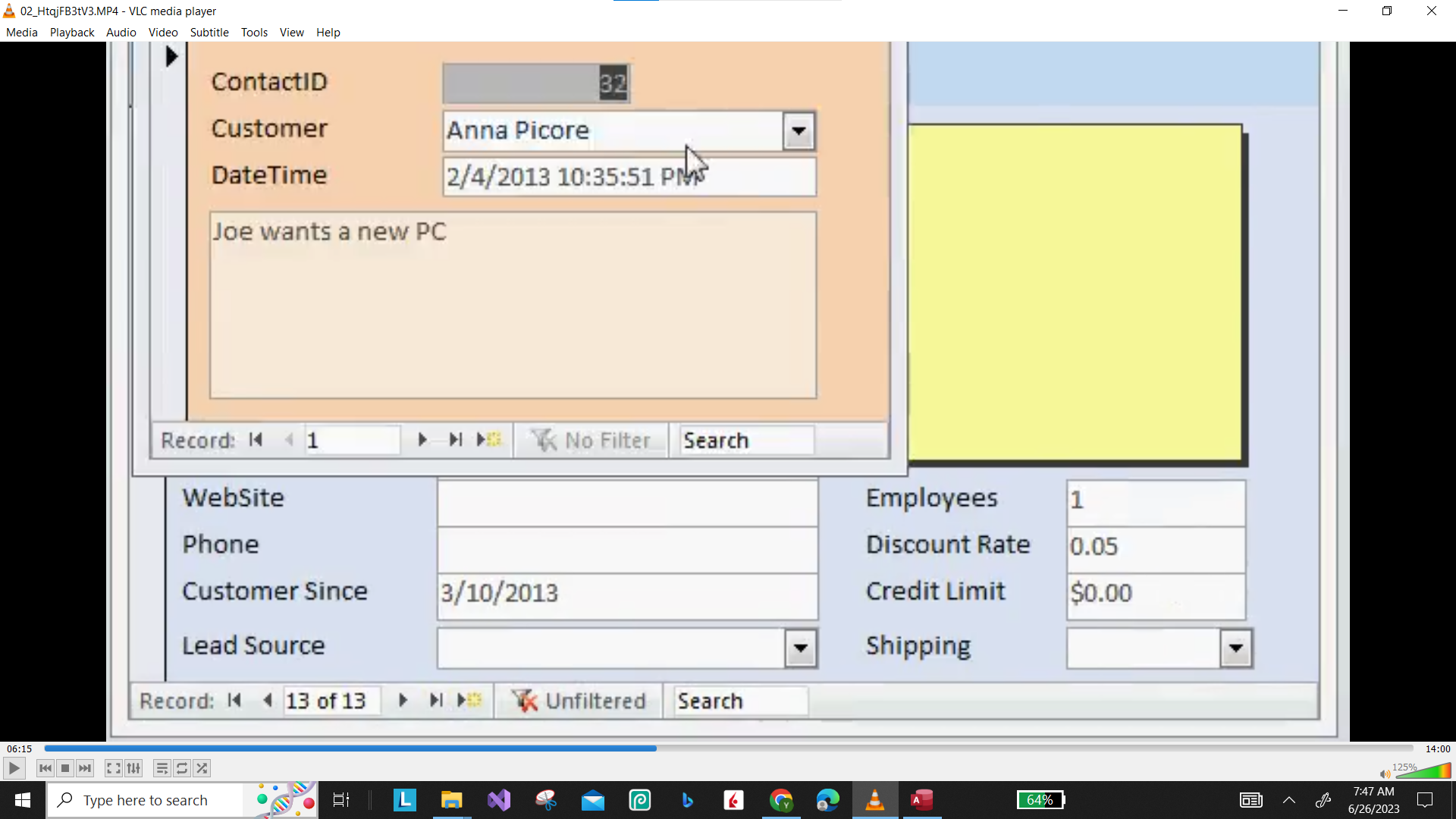This screenshot has height=819, width=1456.
Task: Click the Search box in the record navigator
Action: [745, 440]
